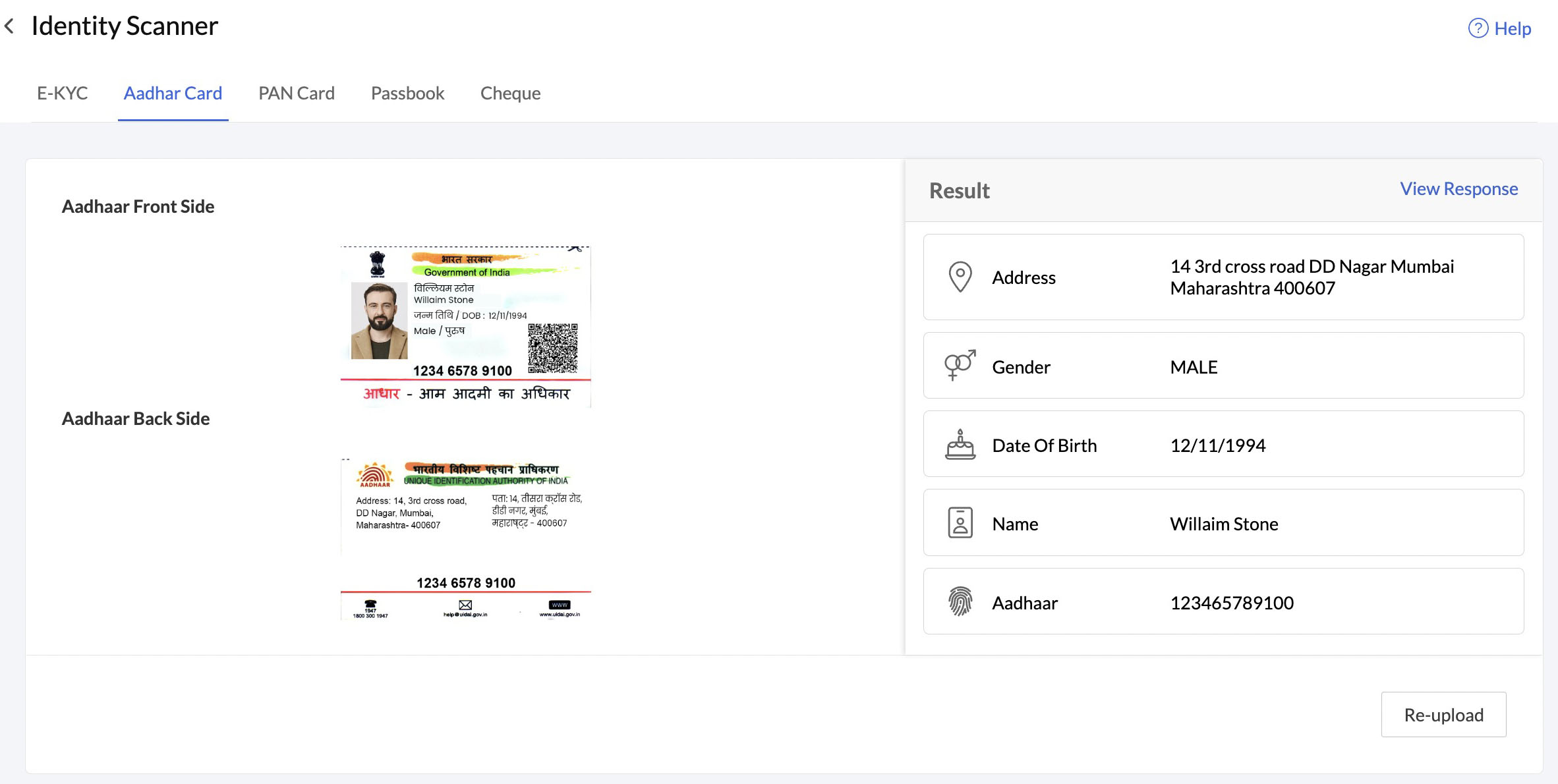Click the Aadhaar back side card image
The image size is (1558, 784).
tap(465, 539)
